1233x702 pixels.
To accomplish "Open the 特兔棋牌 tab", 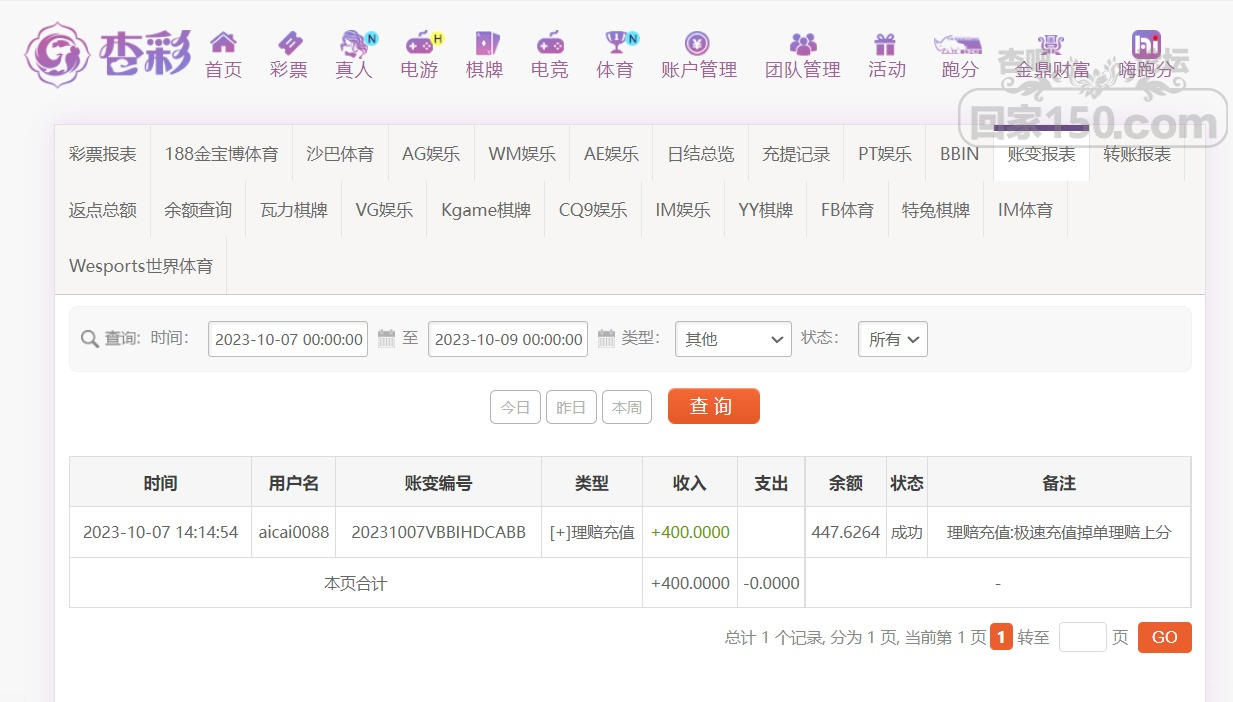I will coord(936,210).
